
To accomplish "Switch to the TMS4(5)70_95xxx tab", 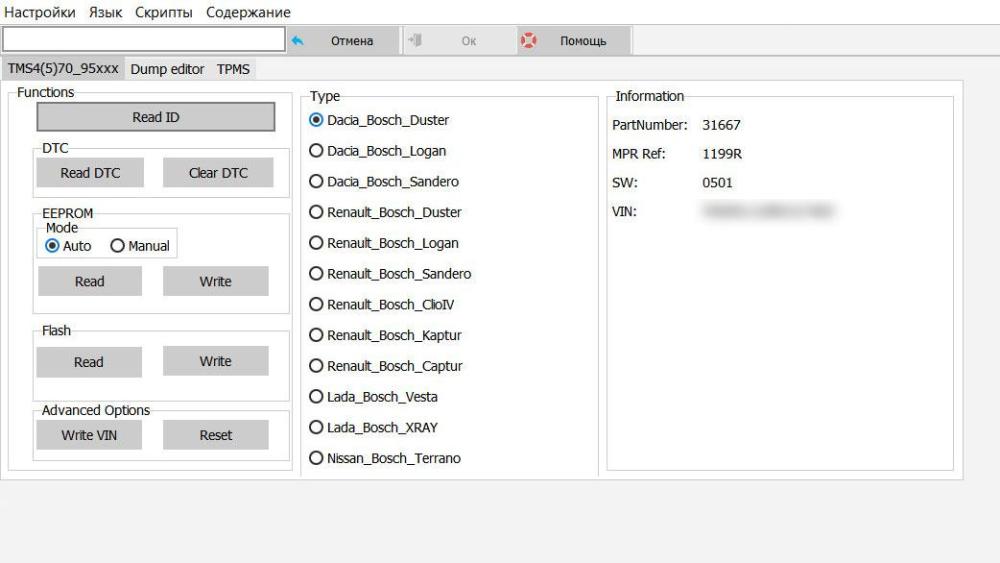I will pos(63,68).
